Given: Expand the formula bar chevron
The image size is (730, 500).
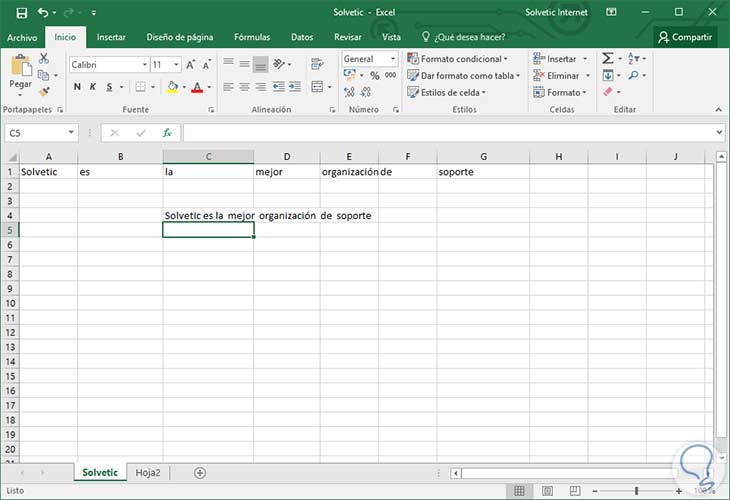Looking at the screenshot, I should [x=720, y=133].
